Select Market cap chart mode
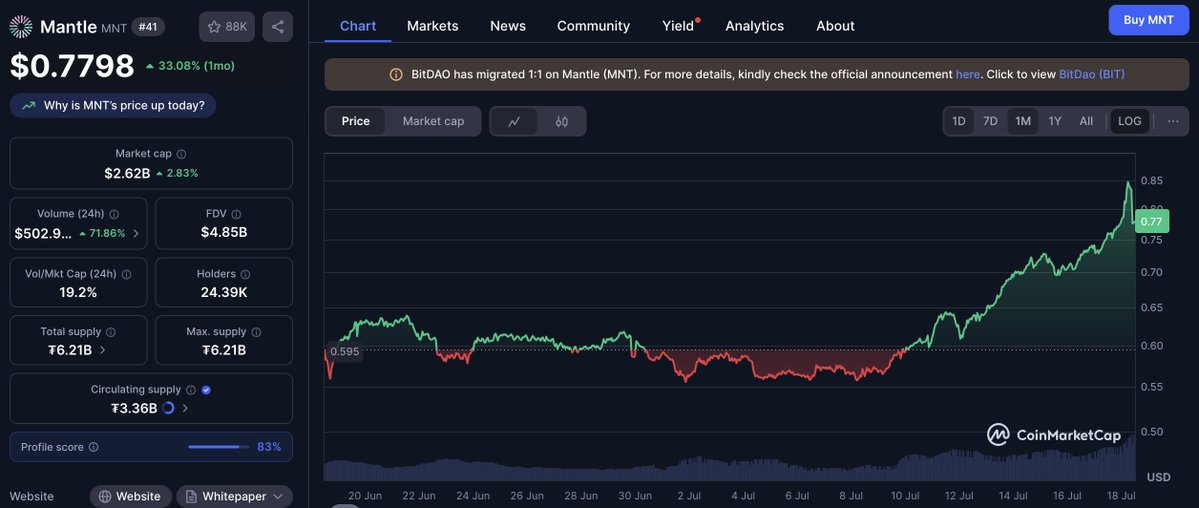 click(x=434, y=121)
